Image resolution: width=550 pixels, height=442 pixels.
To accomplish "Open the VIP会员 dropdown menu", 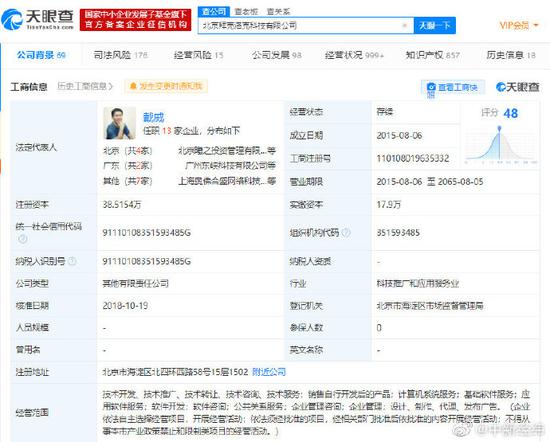I will [519, 25].
